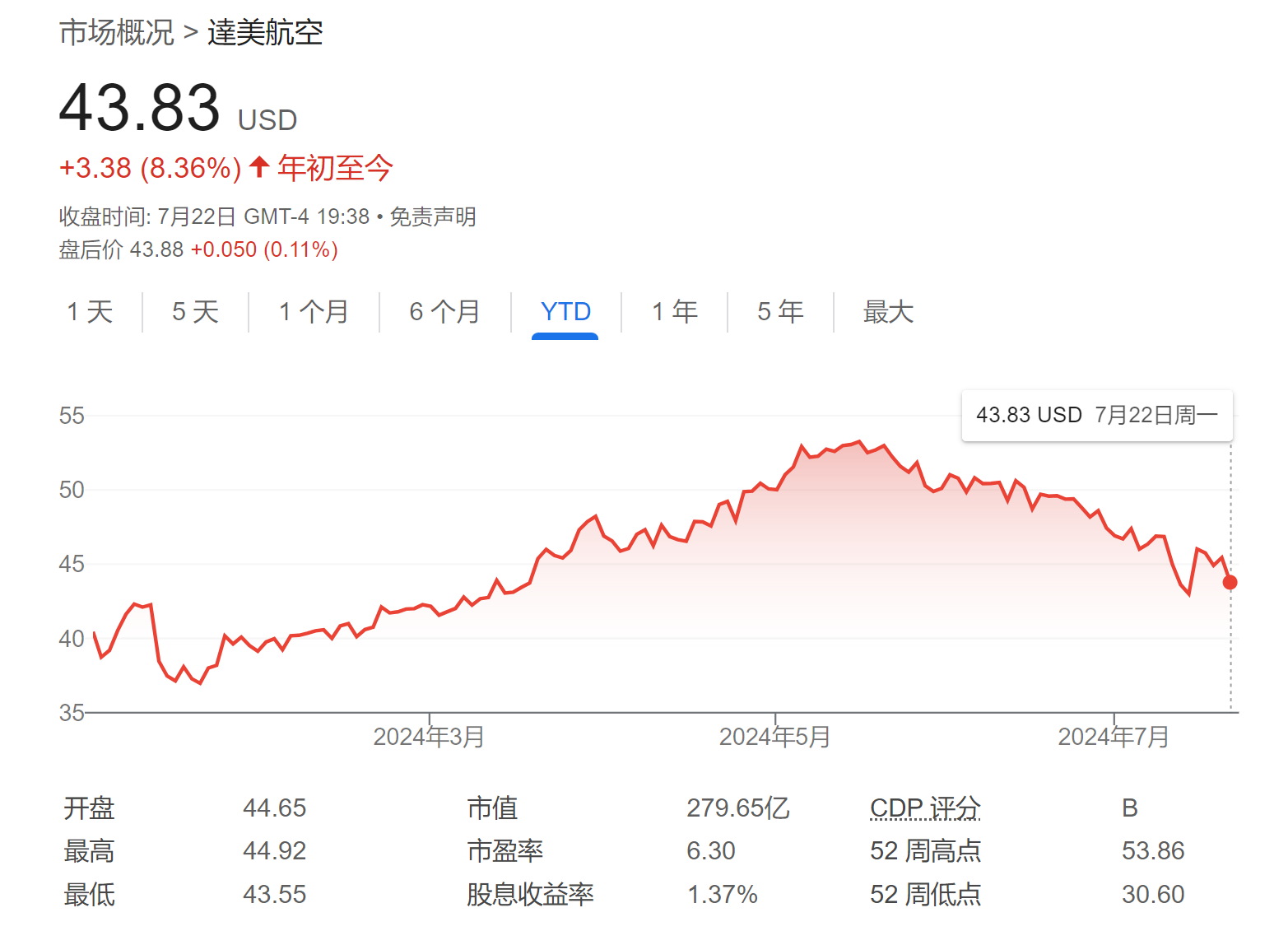The image size is (1288, 931).
Task: View the 5 年 chart range
Action: click(780, 312)
